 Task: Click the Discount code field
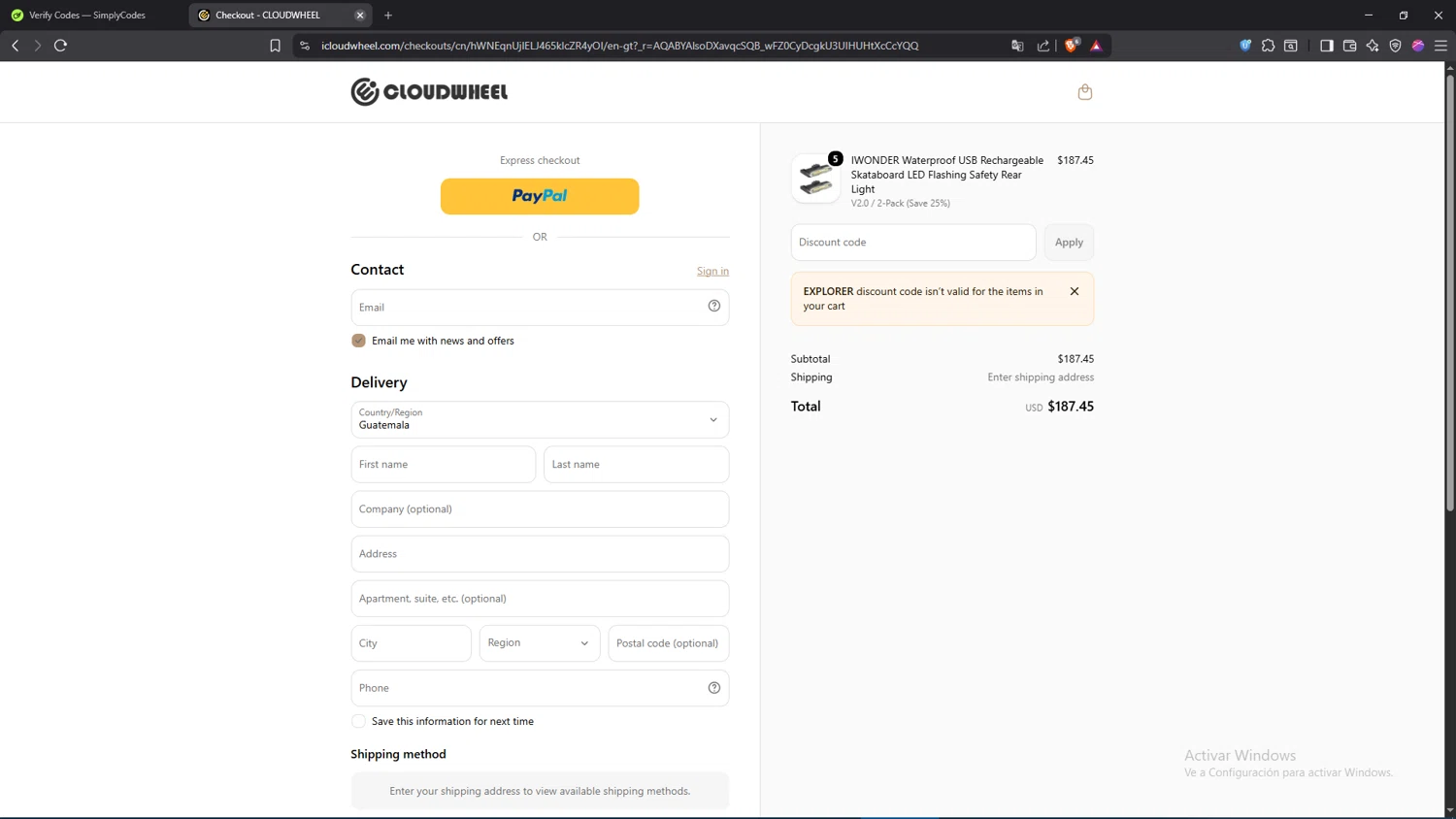click(913, 243)
